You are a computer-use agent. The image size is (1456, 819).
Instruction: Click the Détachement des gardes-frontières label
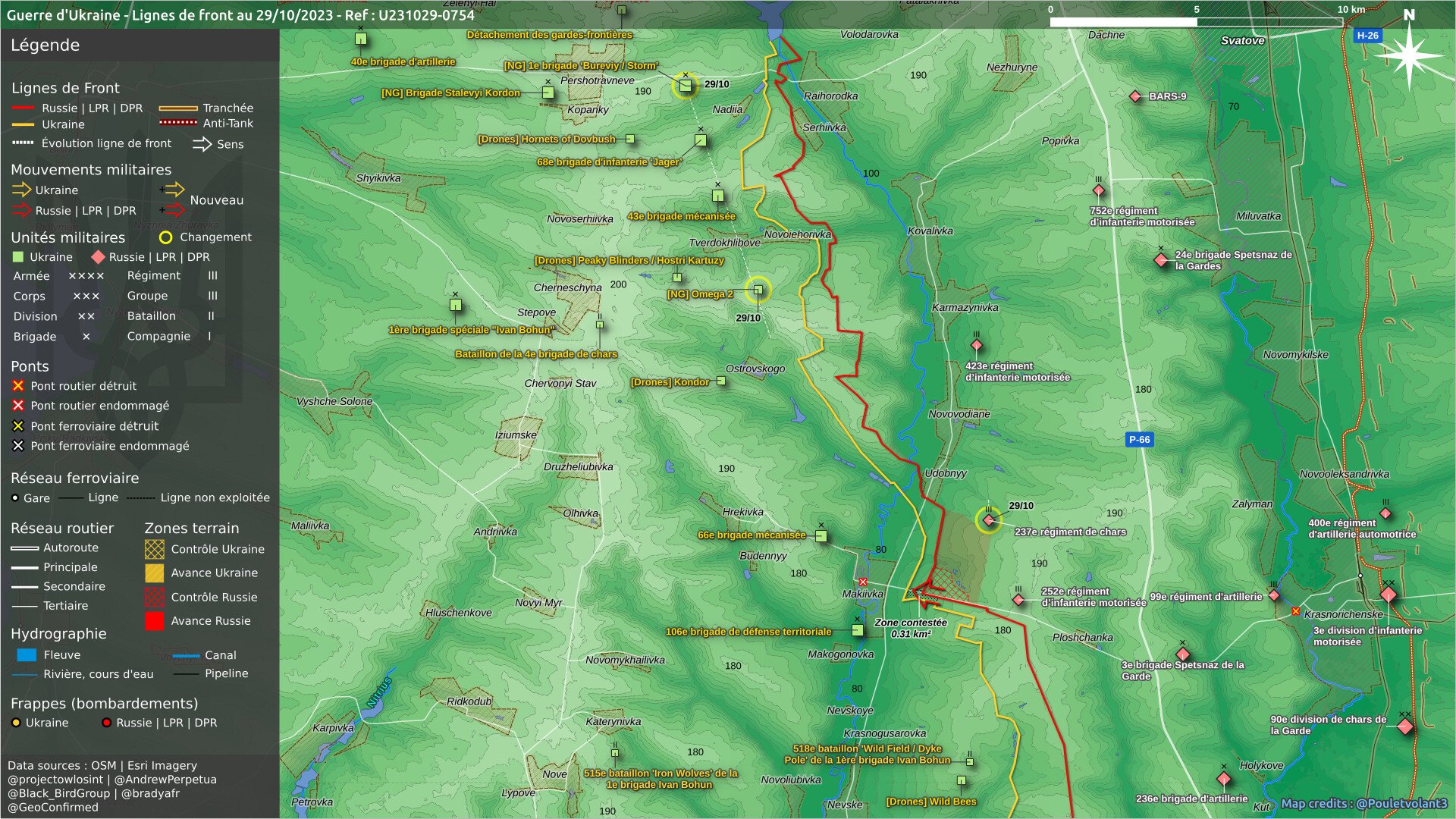tap(549, 35)
